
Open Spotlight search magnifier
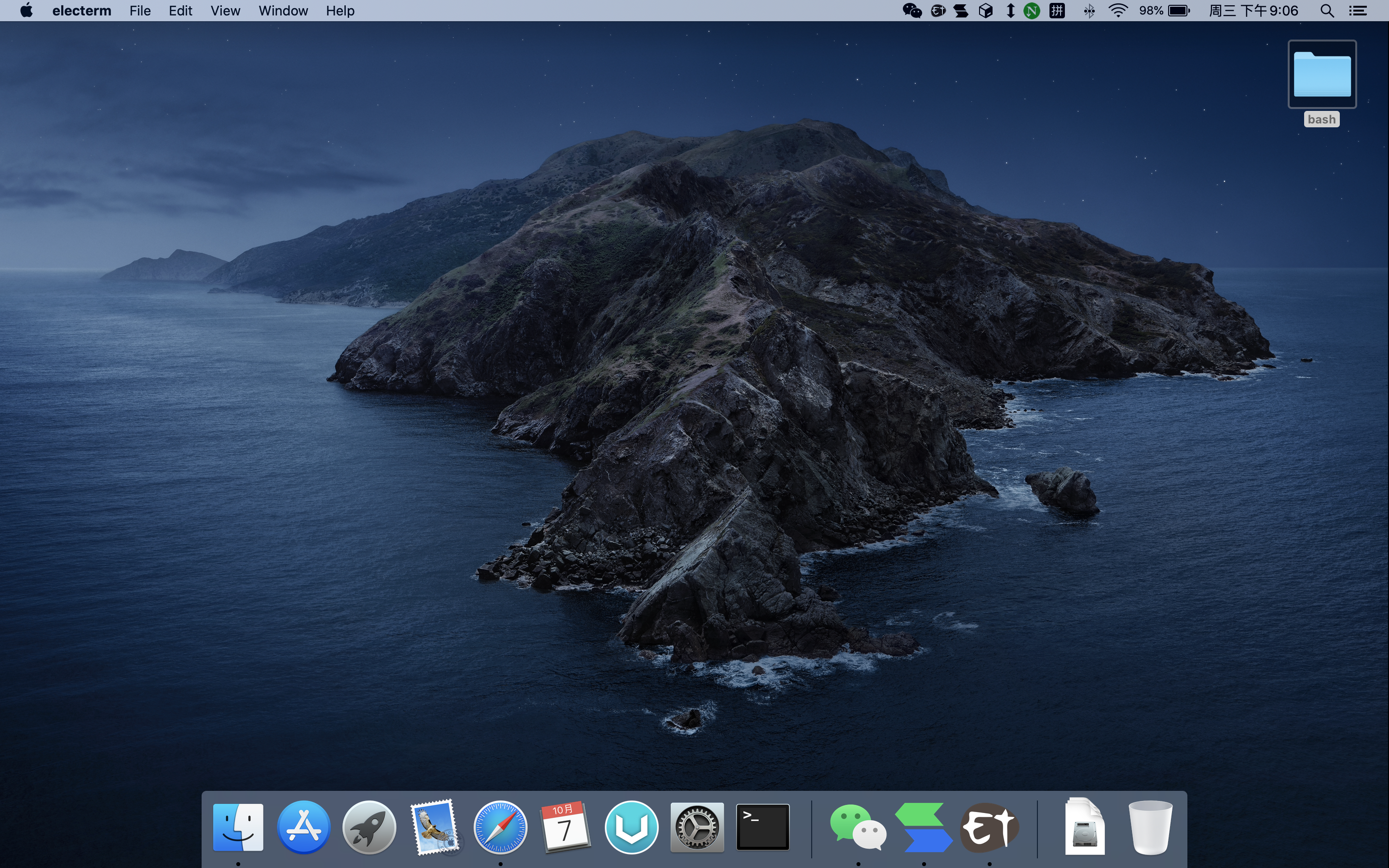pos(1326,11)
